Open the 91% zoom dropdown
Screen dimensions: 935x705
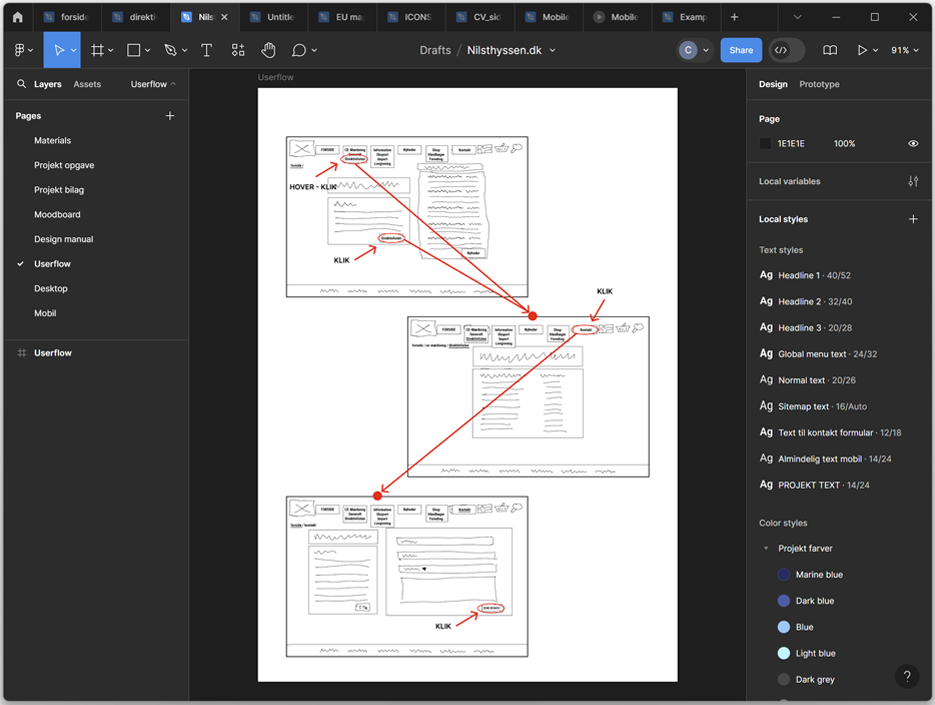pyautogui.click(x=904, y=50)
